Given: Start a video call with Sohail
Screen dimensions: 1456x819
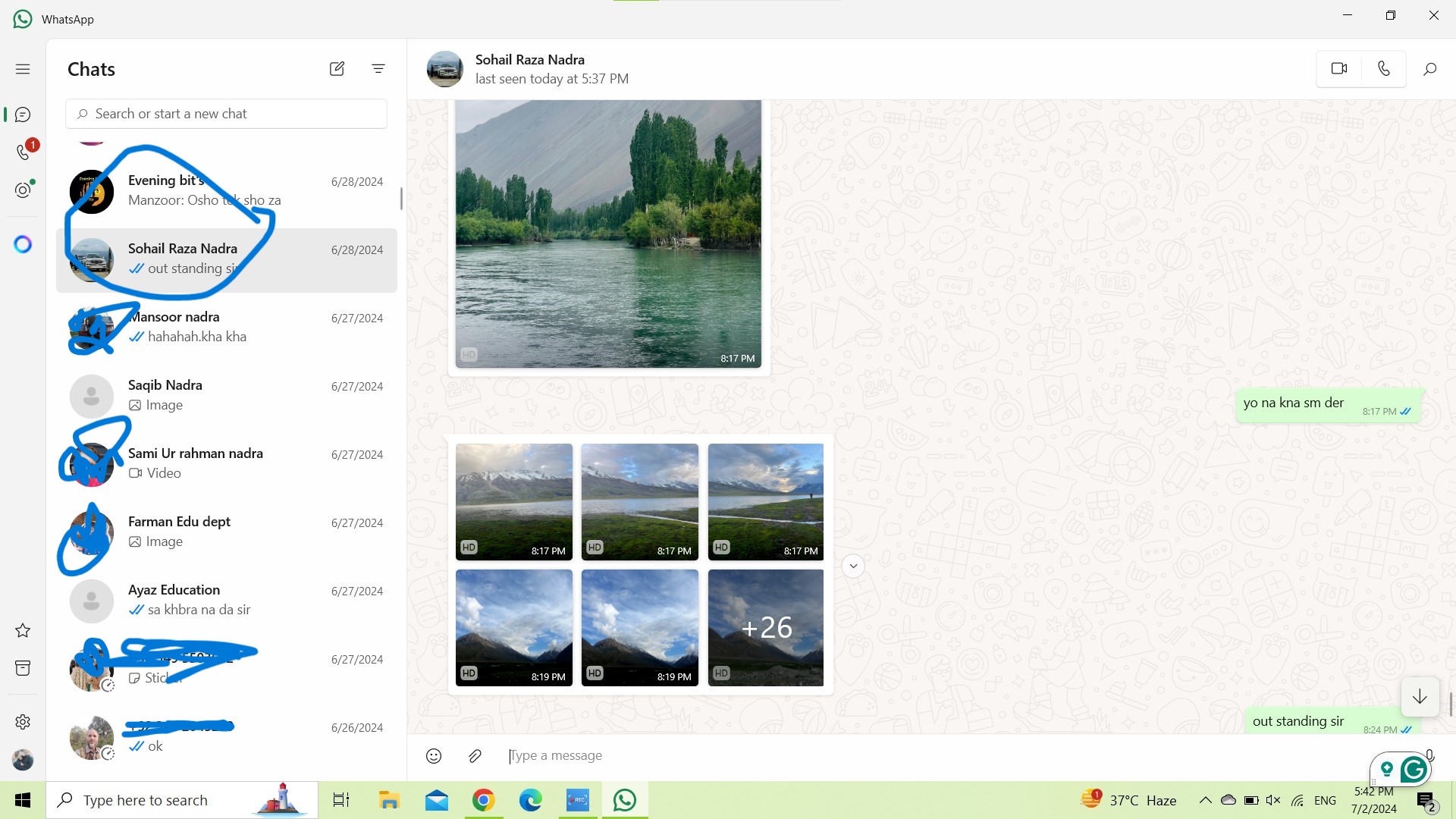Looking at the screenshot, I should [x=1339, y=68].
